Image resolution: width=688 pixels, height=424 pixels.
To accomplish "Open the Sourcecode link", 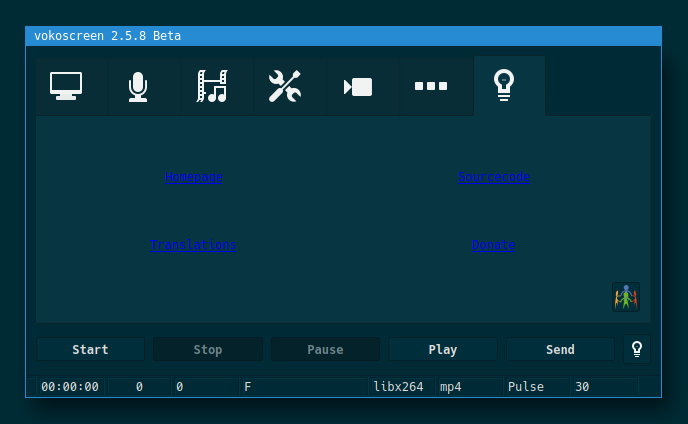I will tap(494, 177).
